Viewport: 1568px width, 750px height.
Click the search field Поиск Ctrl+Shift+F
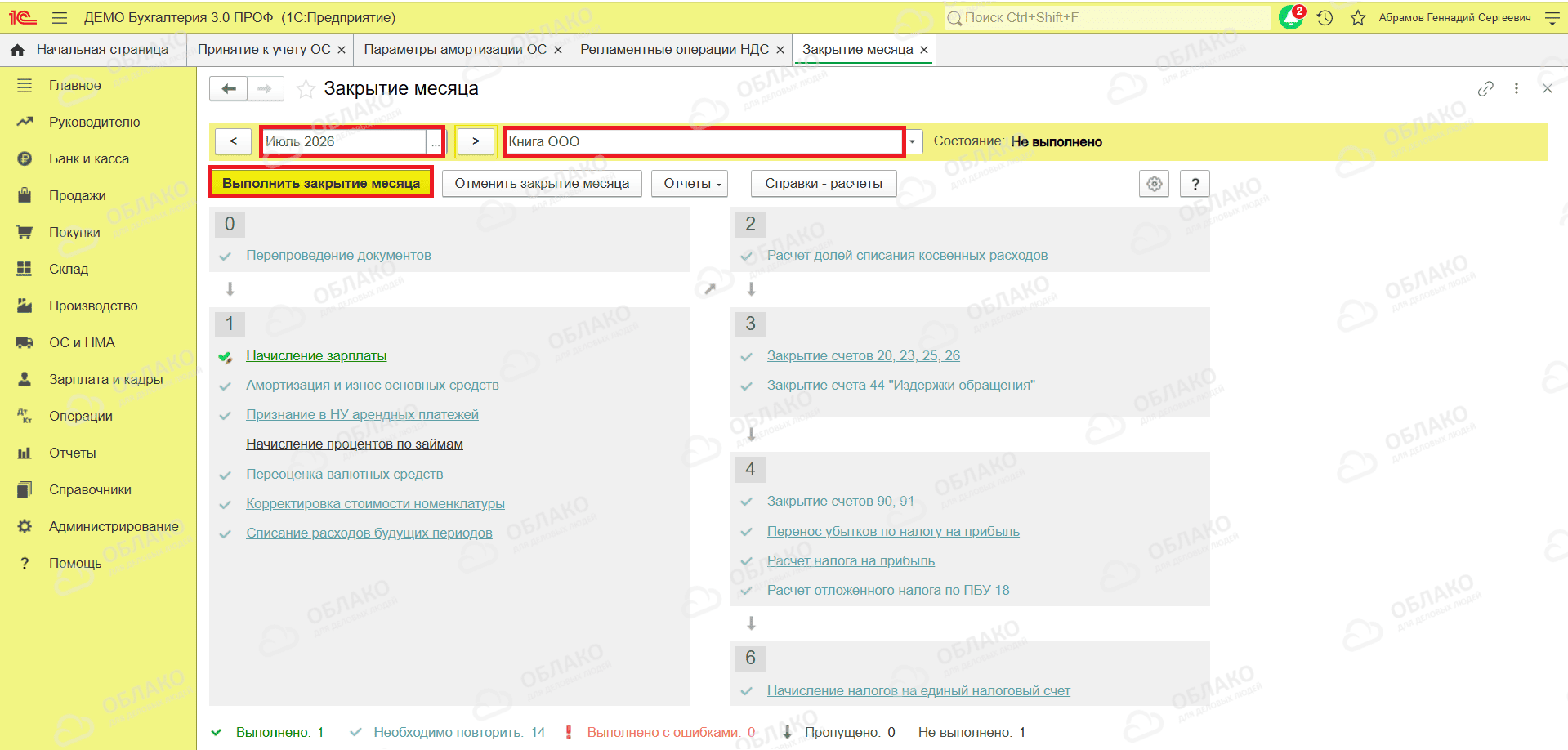coord(1107,17)
